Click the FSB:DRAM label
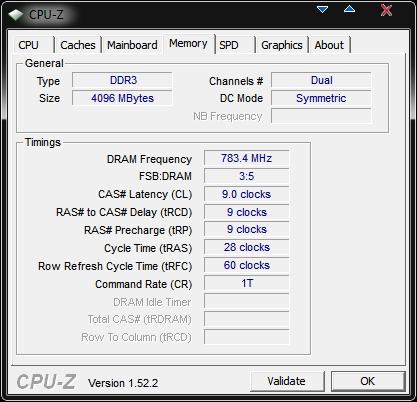417x402 pixels. coord(165,176)
